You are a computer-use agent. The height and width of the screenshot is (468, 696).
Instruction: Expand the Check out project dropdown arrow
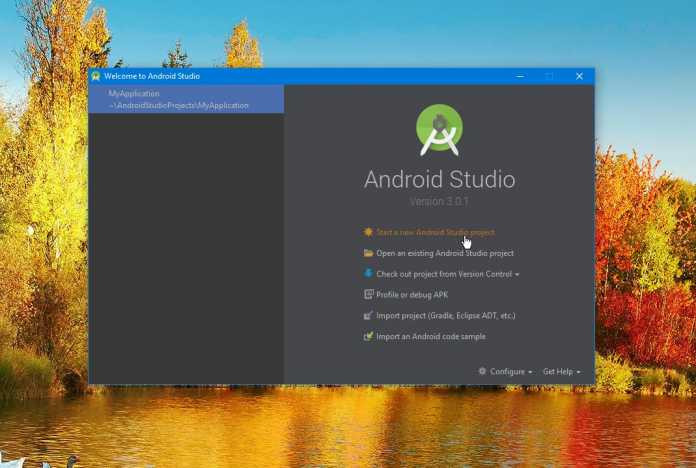coord(517,274)
